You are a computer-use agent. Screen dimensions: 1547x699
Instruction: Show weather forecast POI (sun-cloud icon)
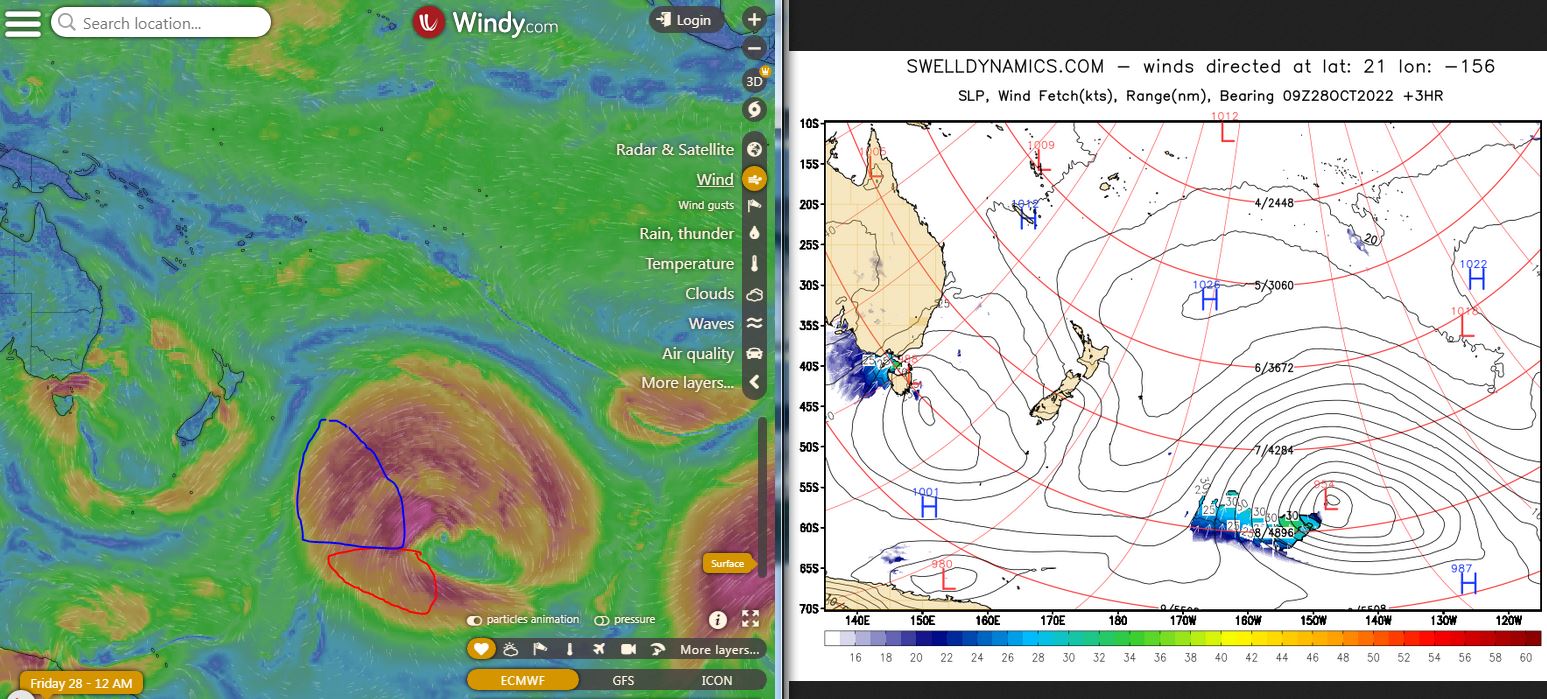click(x=510, y=649)
